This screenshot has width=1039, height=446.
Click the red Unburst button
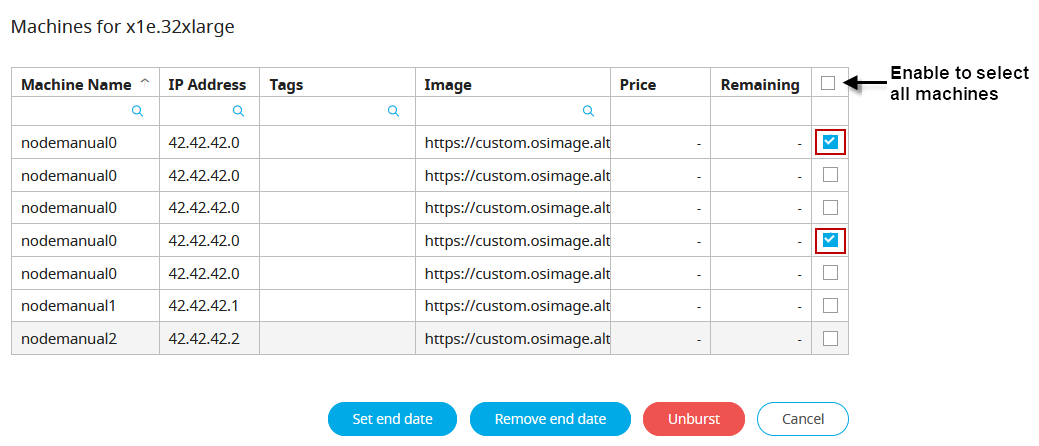pyautogui.click(x=694, y=419)
